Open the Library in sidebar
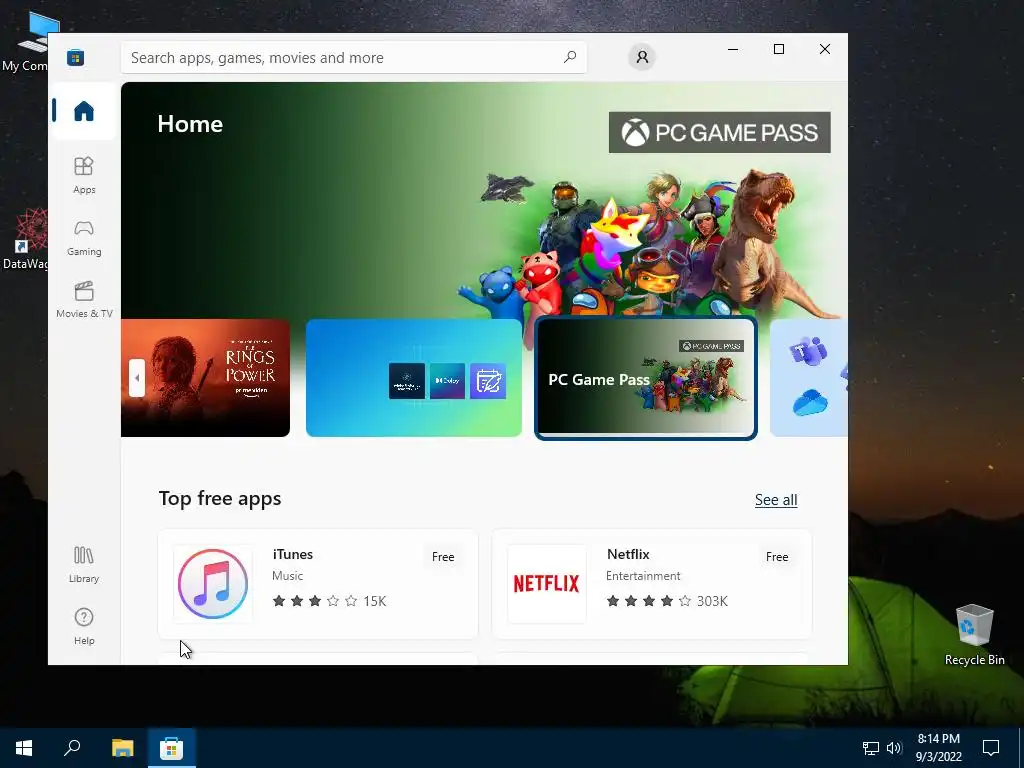The width and height of the screenshot is (1024, 768). [x=84, y=564]
